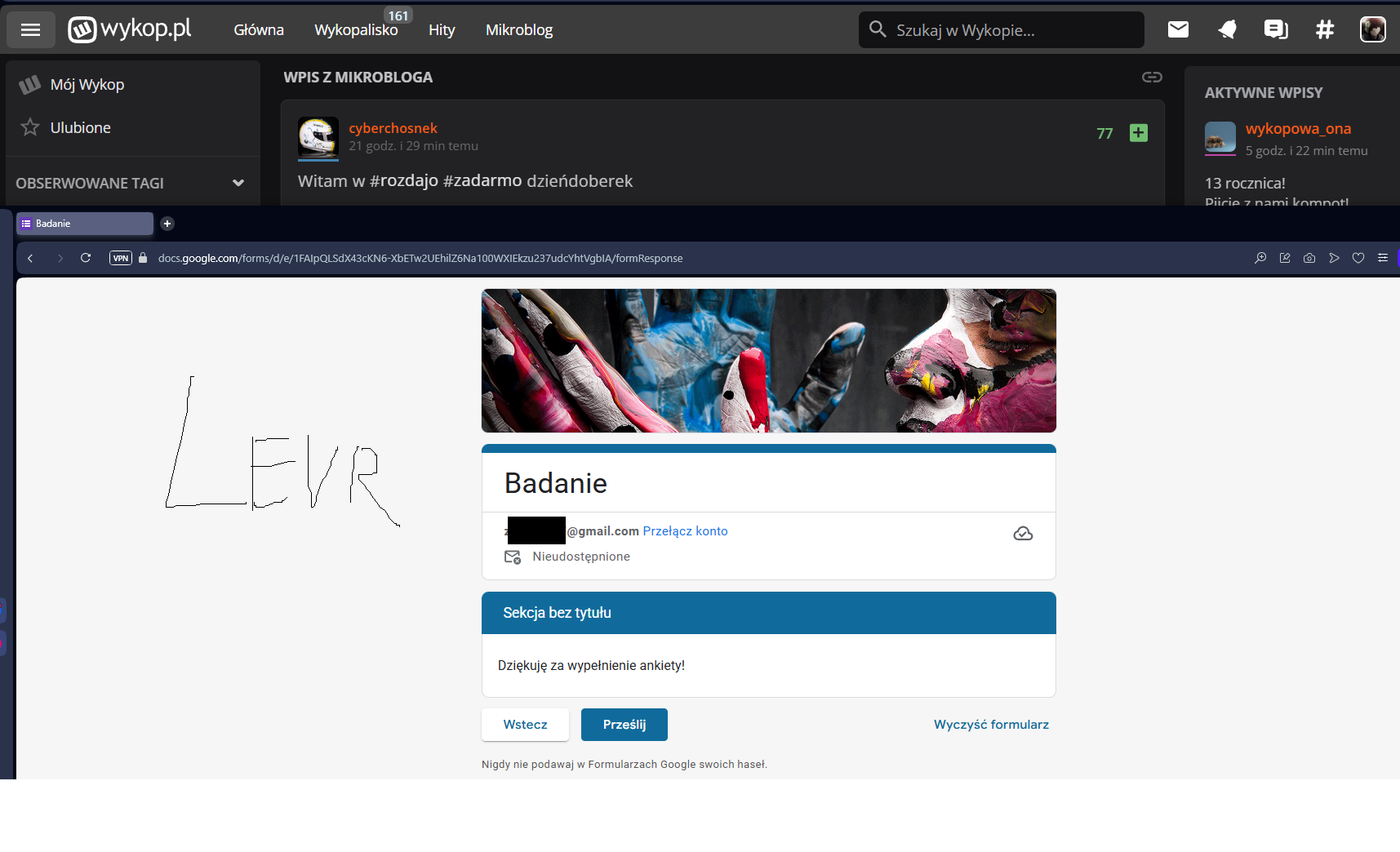Screen dimensions: 1400x852
Task: Expand the Obserwowane Tagi section
Action: coord(238,183)
